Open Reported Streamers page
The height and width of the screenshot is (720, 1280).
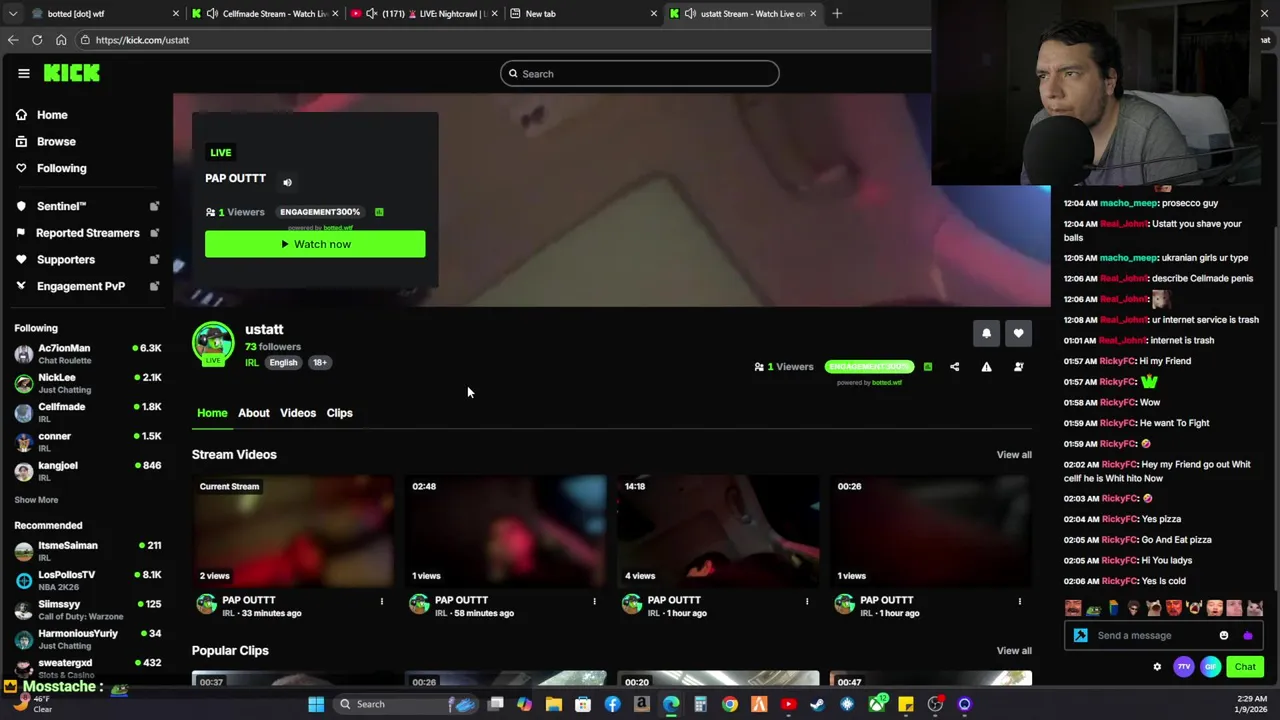(88, 233)
